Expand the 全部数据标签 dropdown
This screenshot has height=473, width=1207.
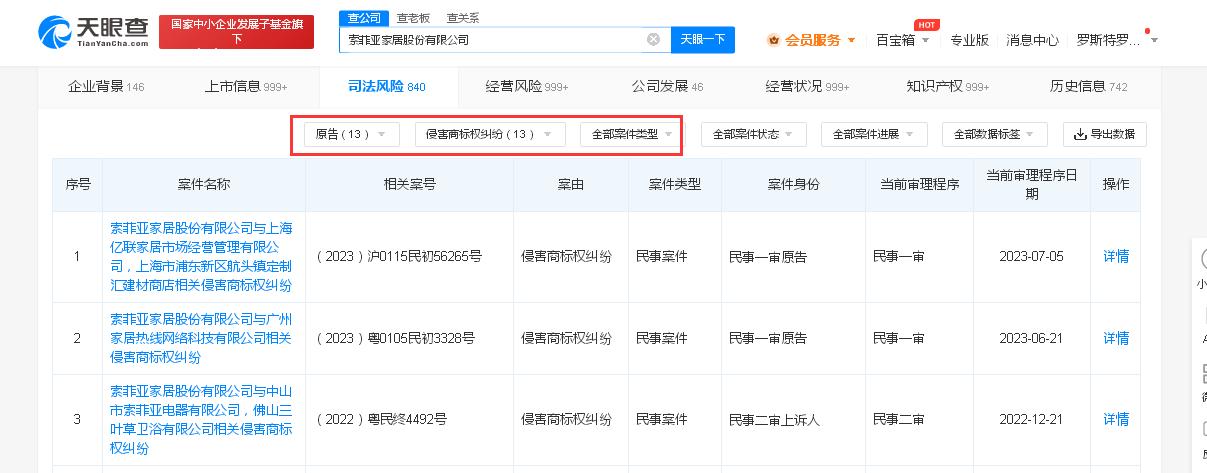click(993, 134)
